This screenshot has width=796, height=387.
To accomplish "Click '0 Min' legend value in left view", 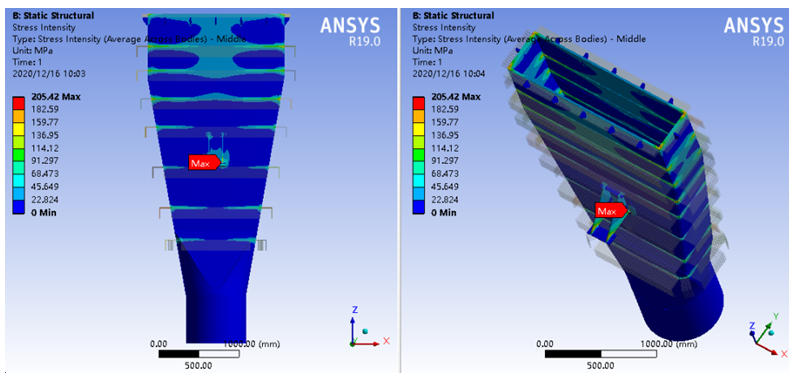I will pyautogui.click(x=43, y=212).
